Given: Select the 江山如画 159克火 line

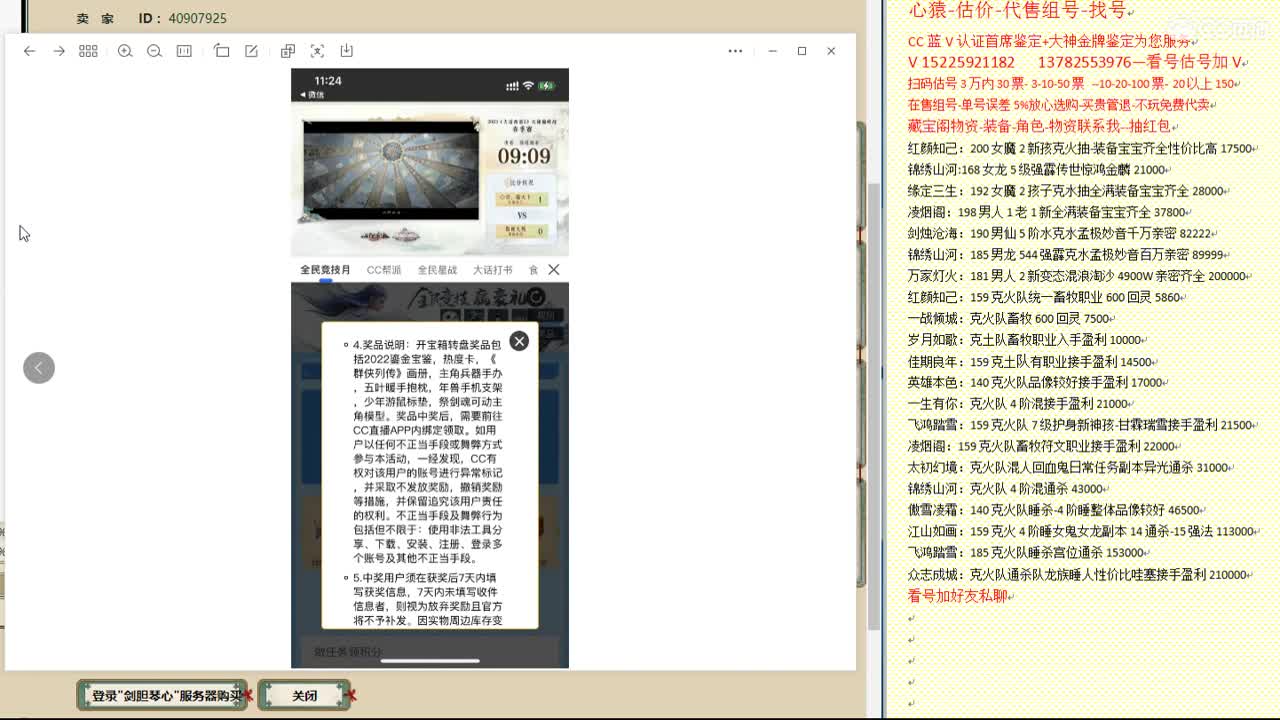Looking at the screenshot, I should 1081,531.
